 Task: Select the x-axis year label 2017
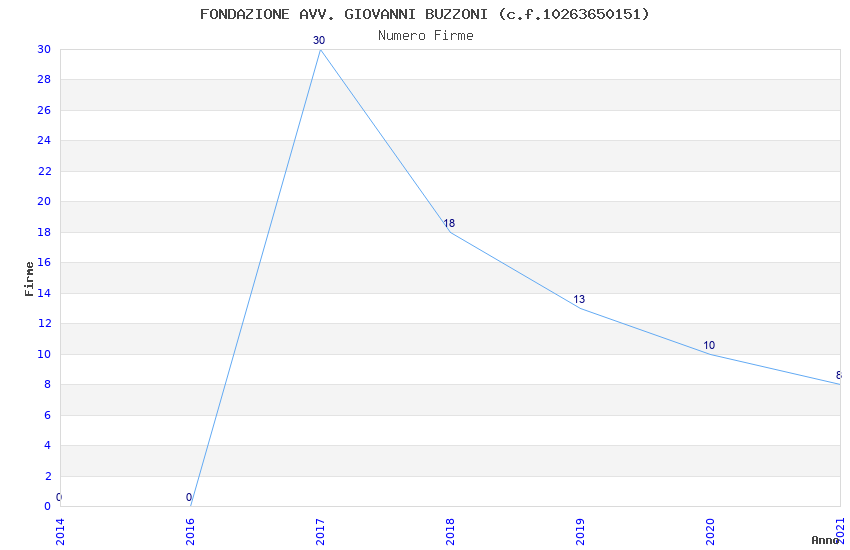click(x=320, y=532)
